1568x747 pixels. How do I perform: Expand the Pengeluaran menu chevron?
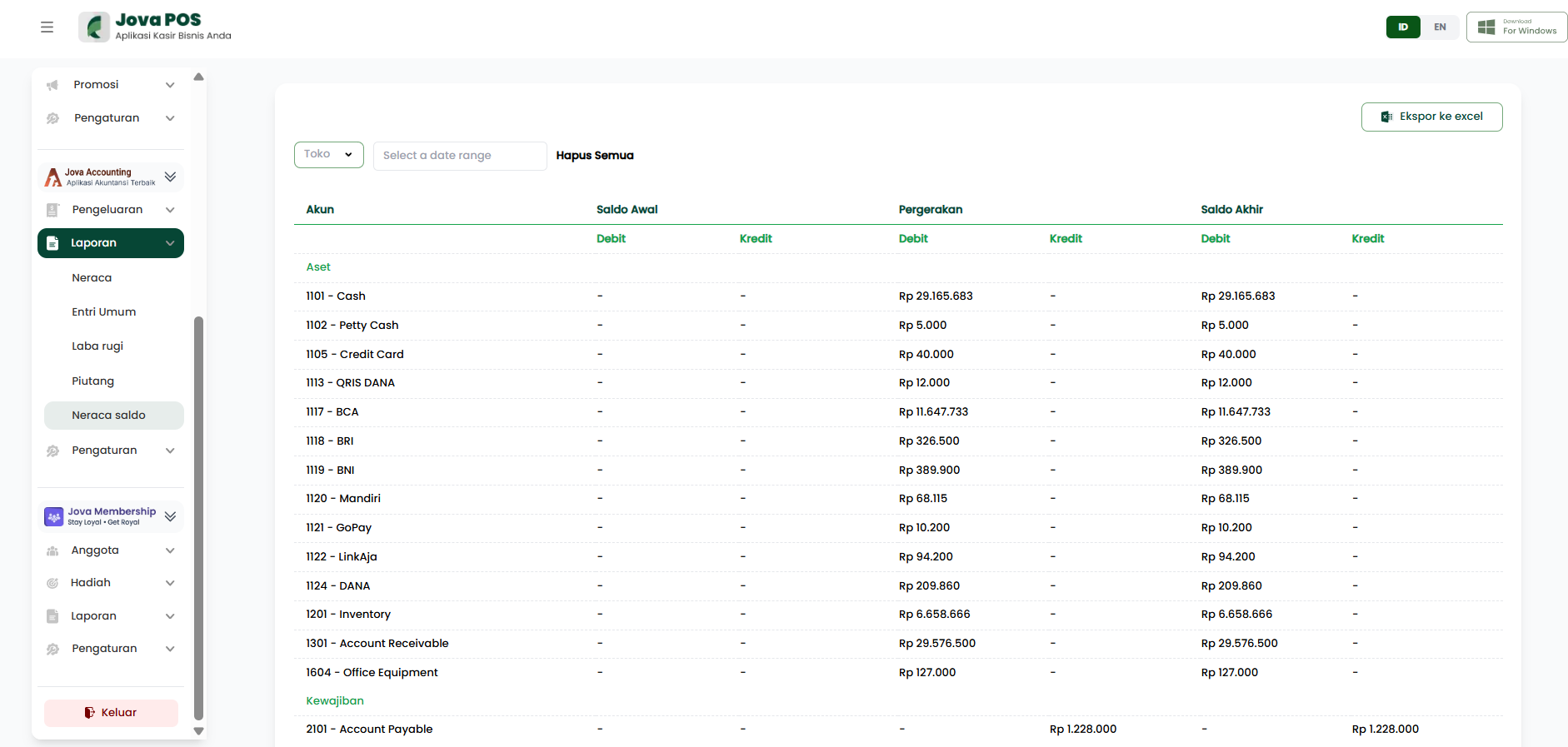170,210
